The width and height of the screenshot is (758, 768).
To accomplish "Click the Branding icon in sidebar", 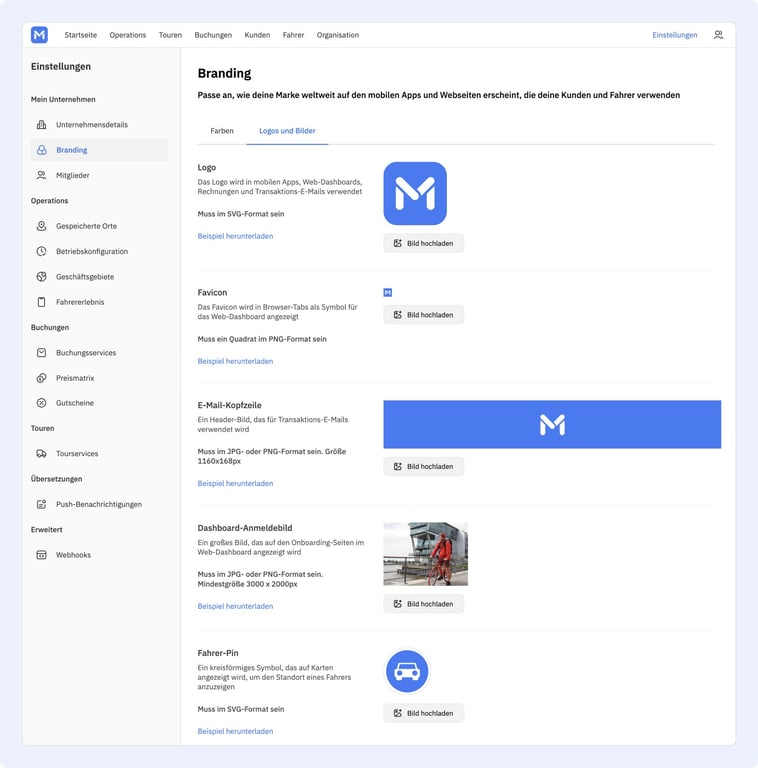I will point(42,150).
